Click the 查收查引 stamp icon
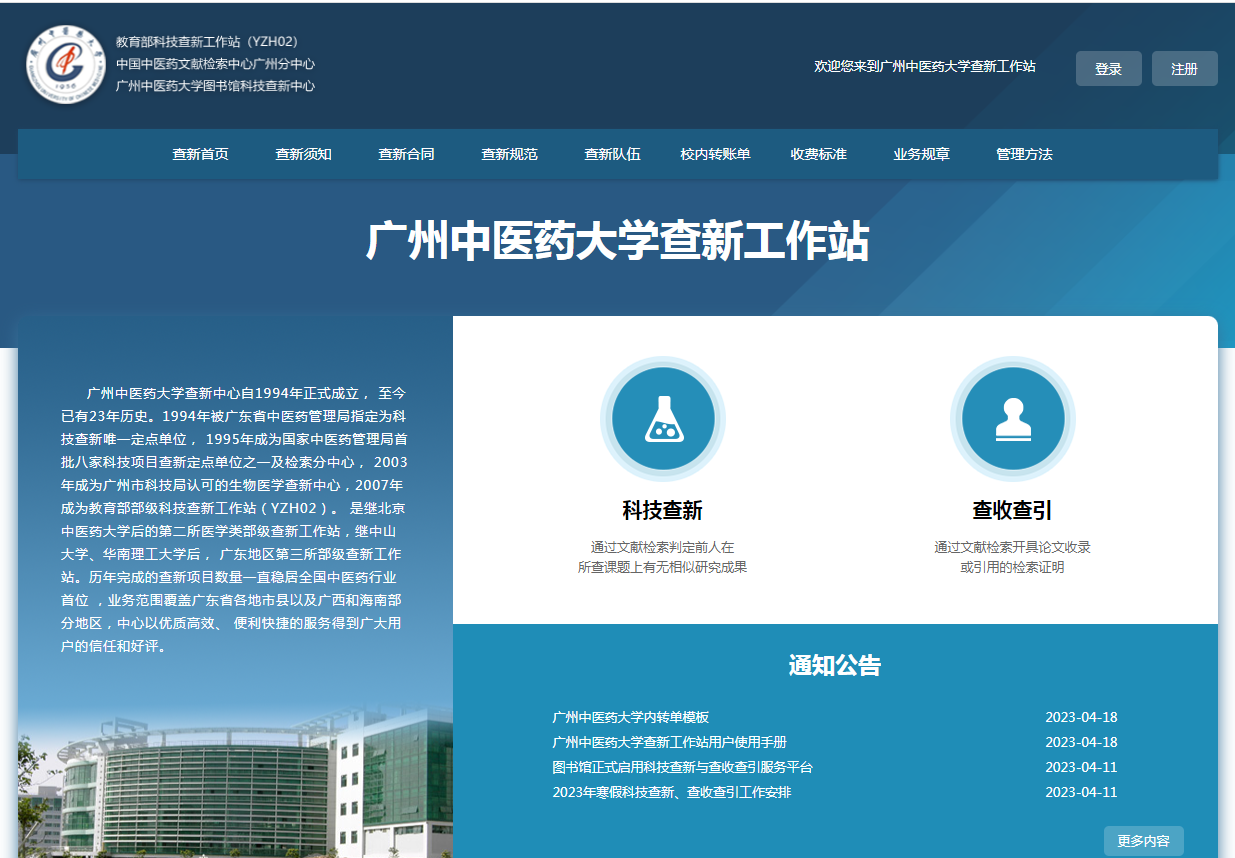Screen dimensions: 1235x858 tap(1013, 418)
